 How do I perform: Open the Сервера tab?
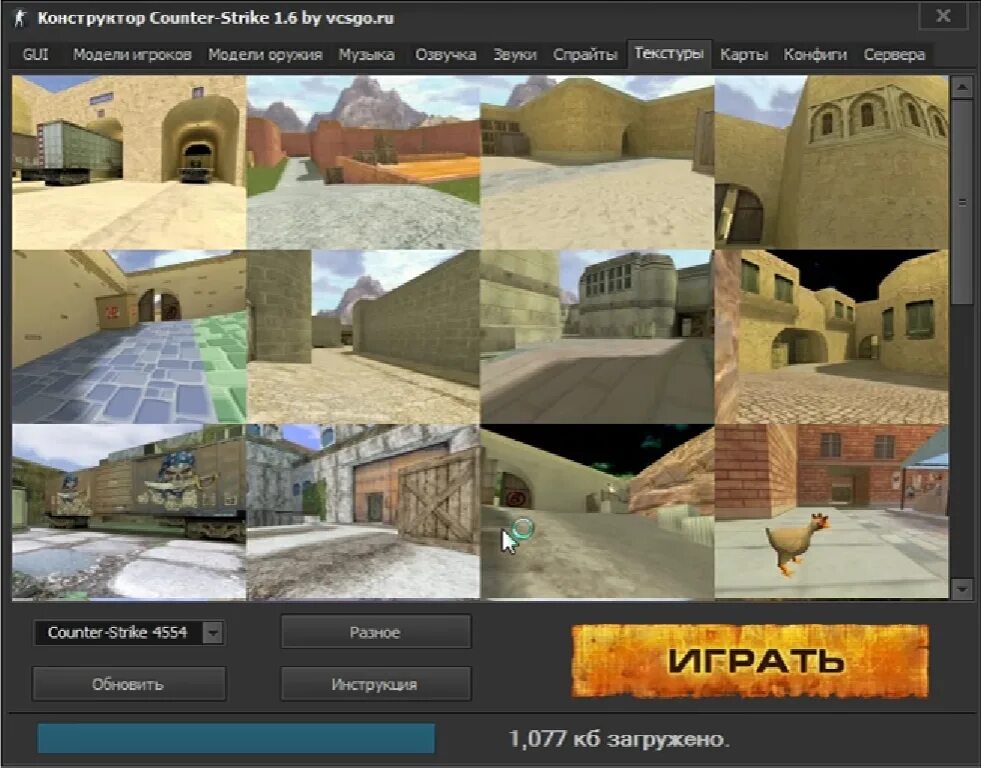[894, 54]
